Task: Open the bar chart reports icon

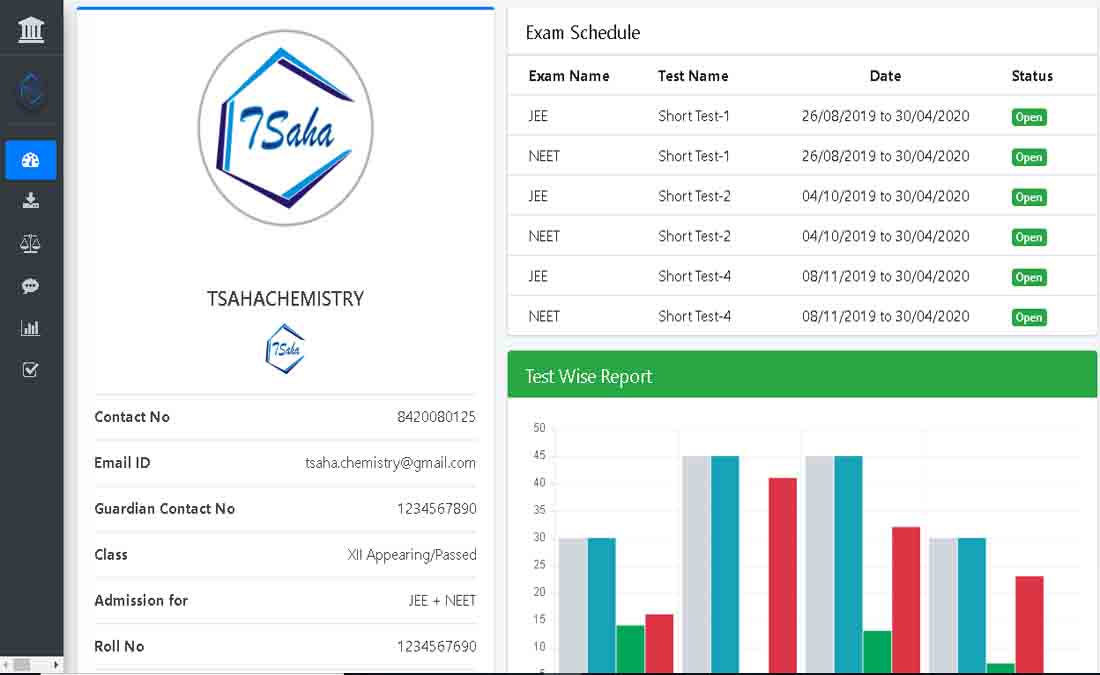Action: tap(31, 328)
